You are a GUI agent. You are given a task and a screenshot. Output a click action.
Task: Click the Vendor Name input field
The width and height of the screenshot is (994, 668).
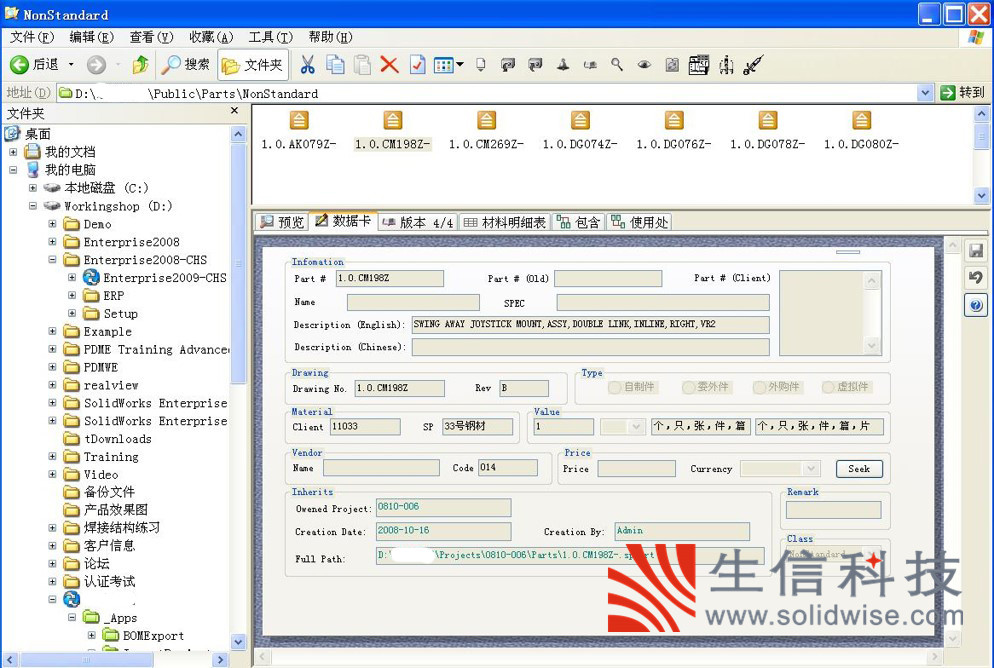pos(381,468)
